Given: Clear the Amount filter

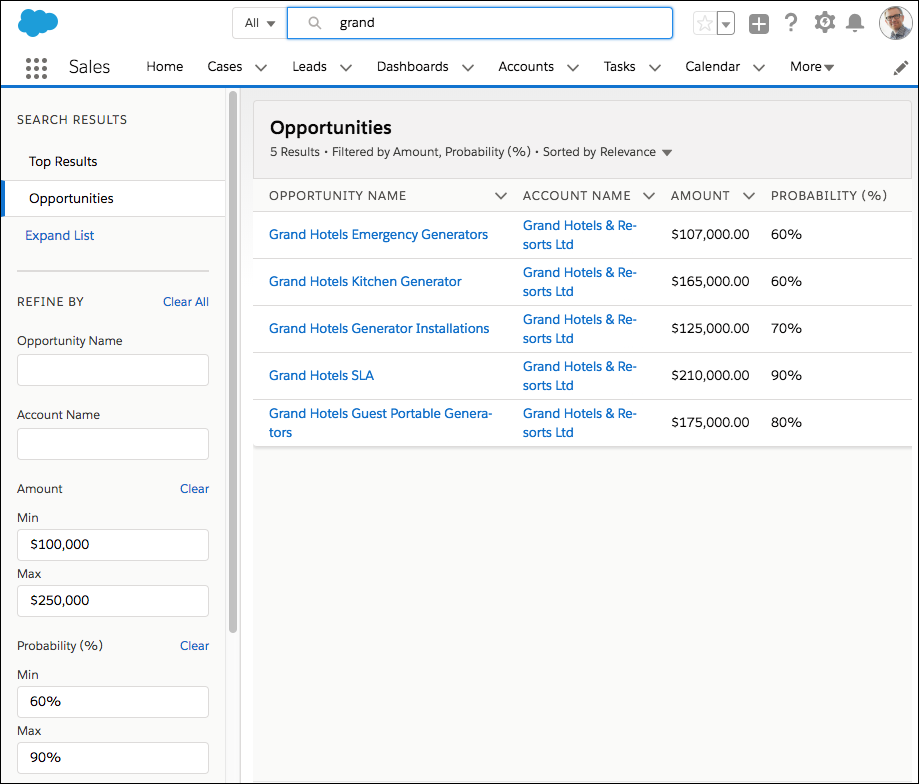Looking at the screenshot, I should pos(194,489).
